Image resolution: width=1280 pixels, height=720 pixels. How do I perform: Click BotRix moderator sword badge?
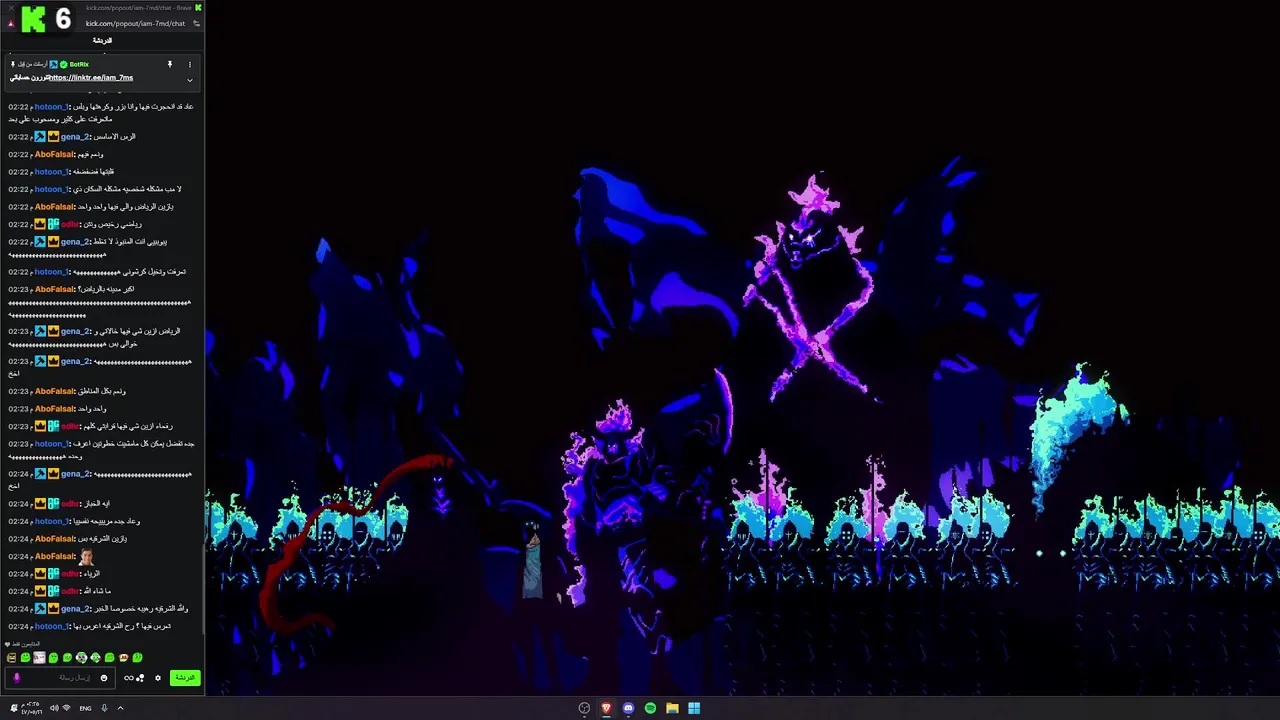coord(54,65)
